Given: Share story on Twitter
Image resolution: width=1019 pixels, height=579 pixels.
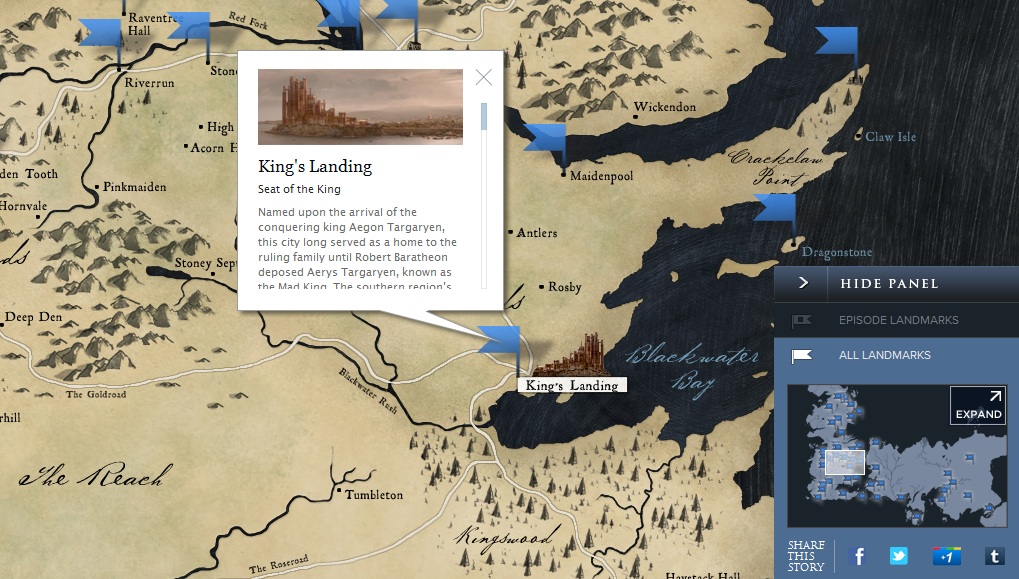Looking at the screenshot, I should click(x=899, y=556).
